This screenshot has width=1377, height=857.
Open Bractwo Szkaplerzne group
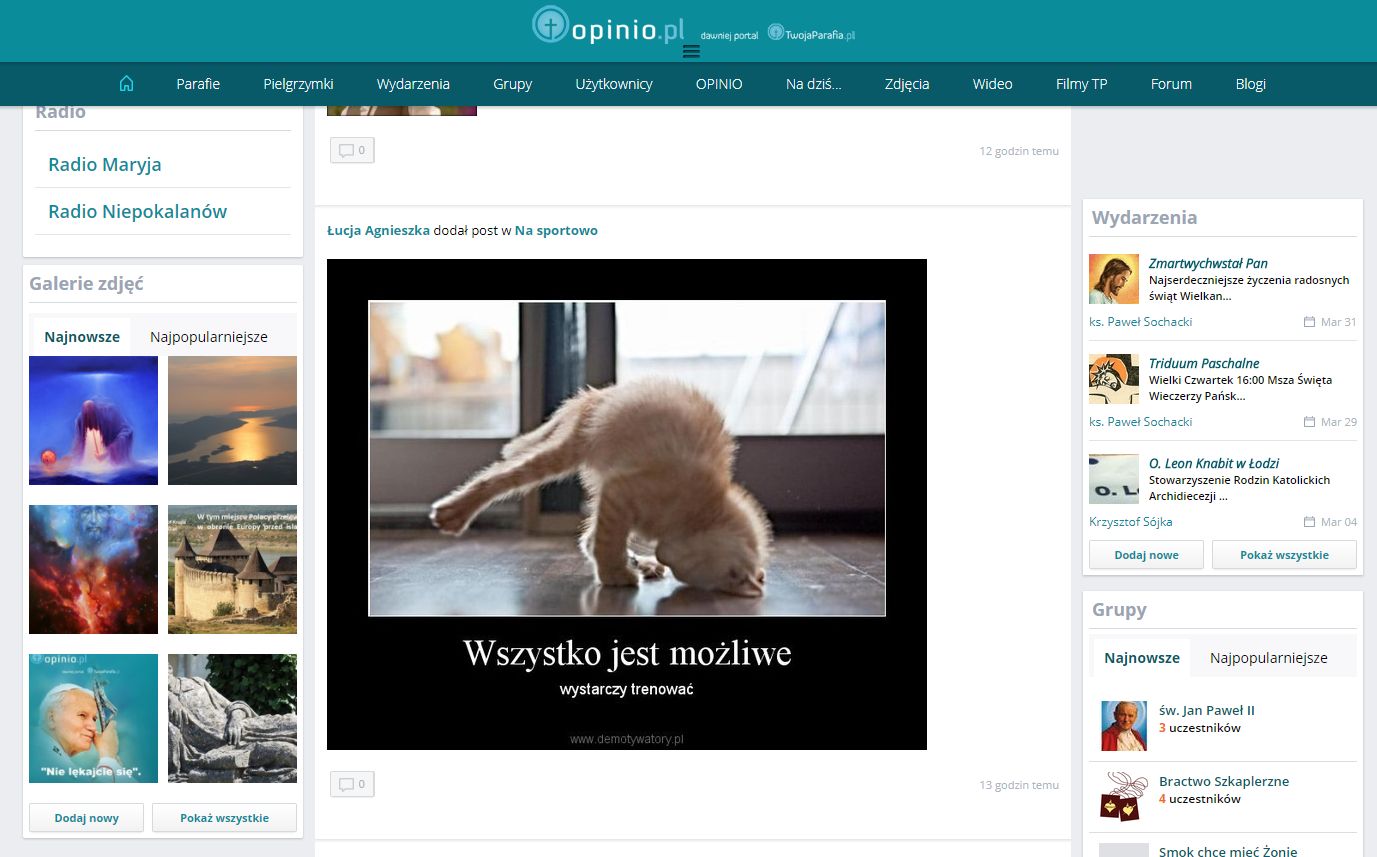tap(1224, 781)
